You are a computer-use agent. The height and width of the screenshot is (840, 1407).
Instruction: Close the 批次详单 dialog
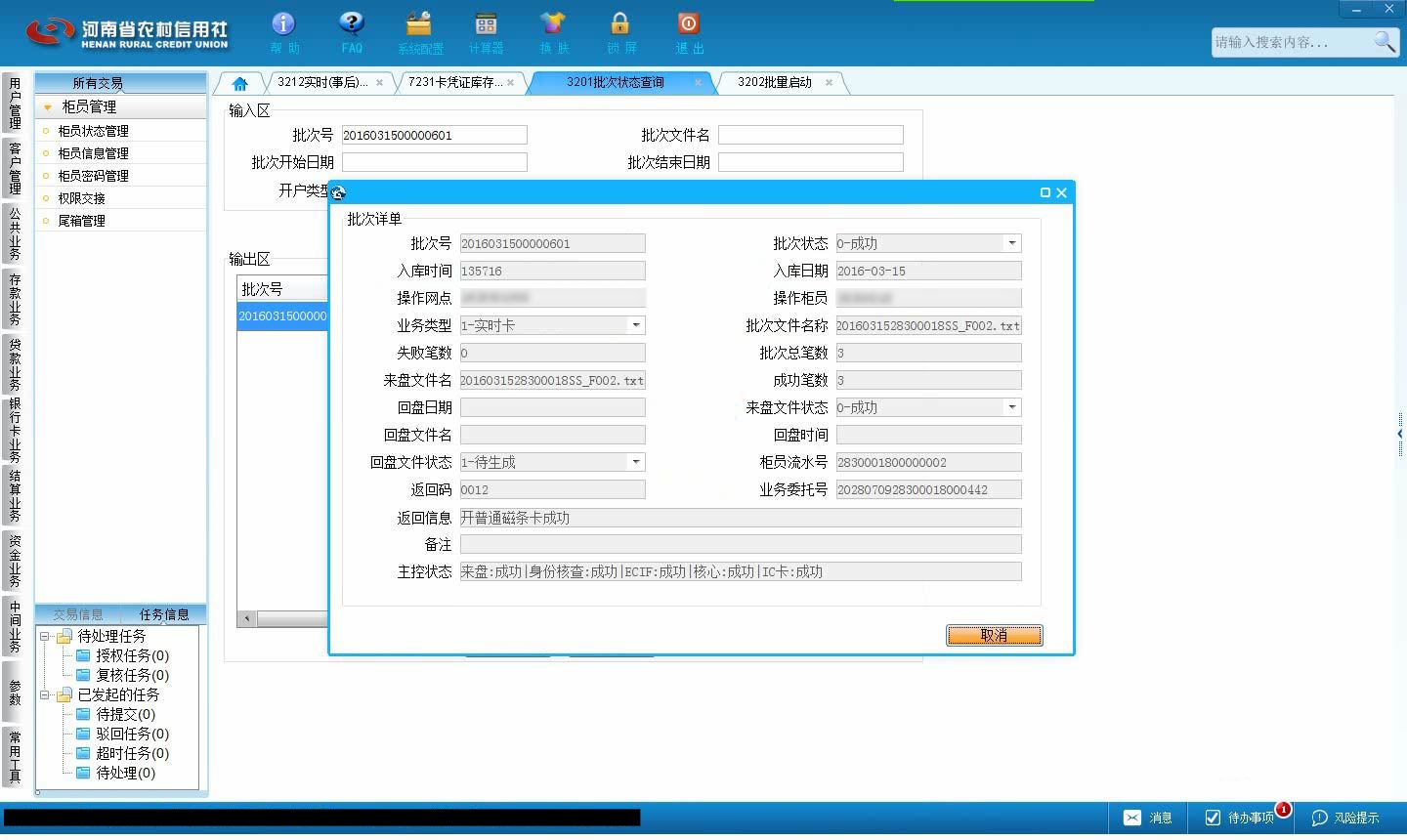click(x=1062, y=192)
